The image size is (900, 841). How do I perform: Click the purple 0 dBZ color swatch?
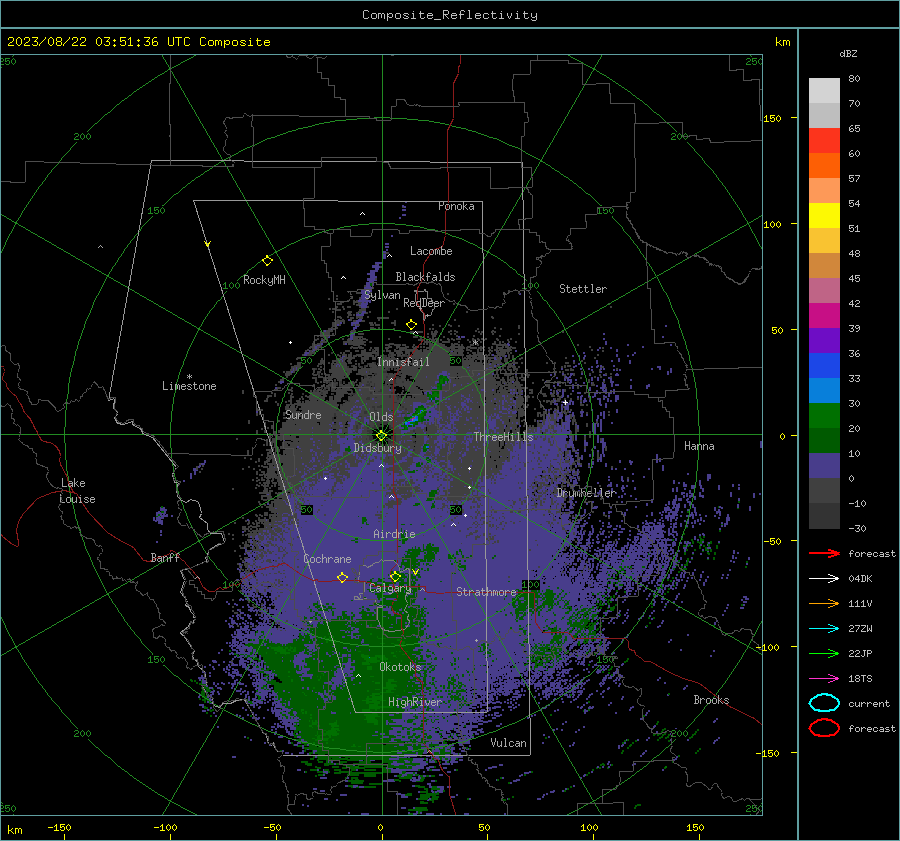(x=824, y=466)
